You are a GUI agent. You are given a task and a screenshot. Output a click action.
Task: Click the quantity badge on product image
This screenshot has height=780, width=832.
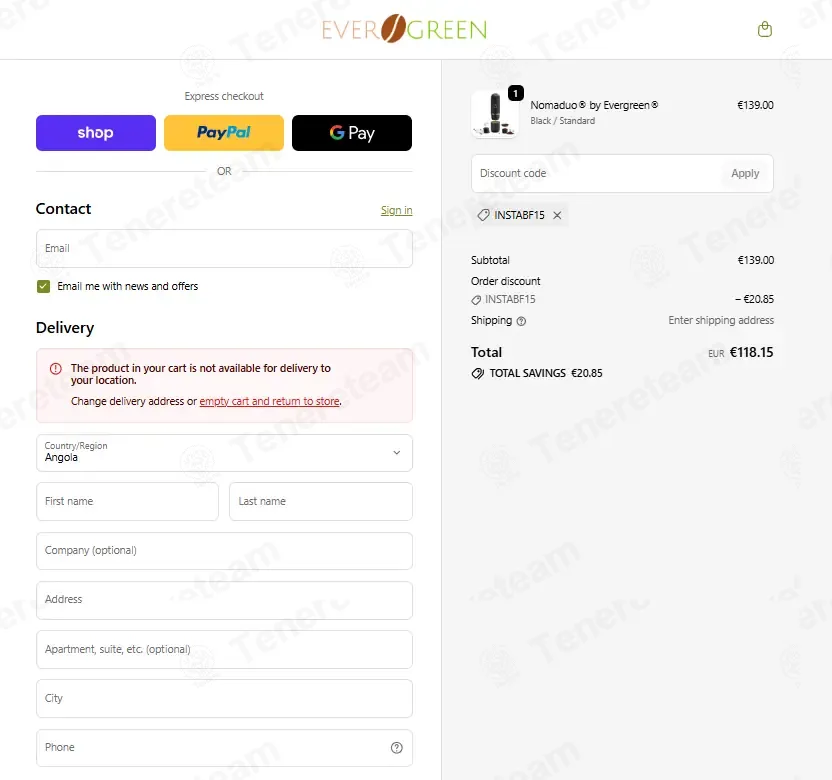[516, 93]
